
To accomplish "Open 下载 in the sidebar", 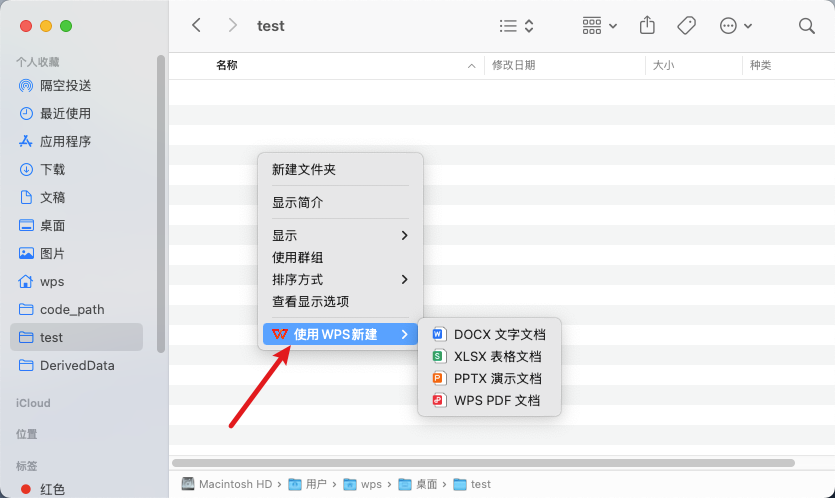I will [76, 169].
